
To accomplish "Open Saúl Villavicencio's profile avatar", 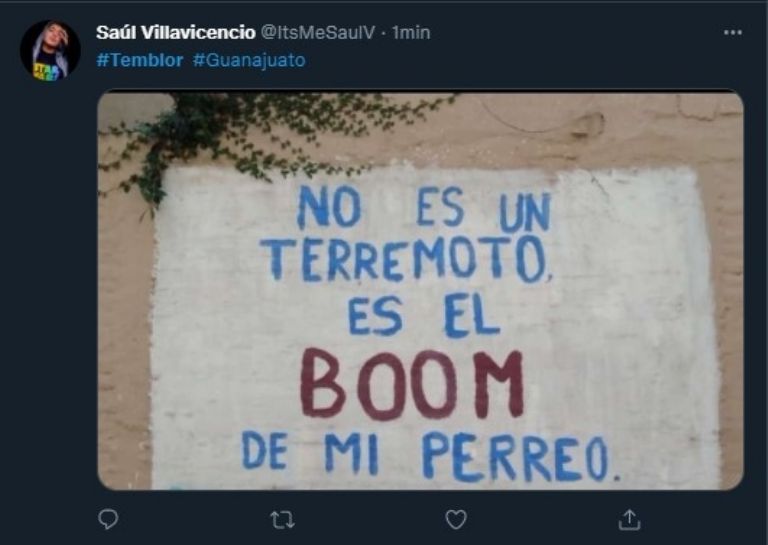I will click(x=50, y=50).
